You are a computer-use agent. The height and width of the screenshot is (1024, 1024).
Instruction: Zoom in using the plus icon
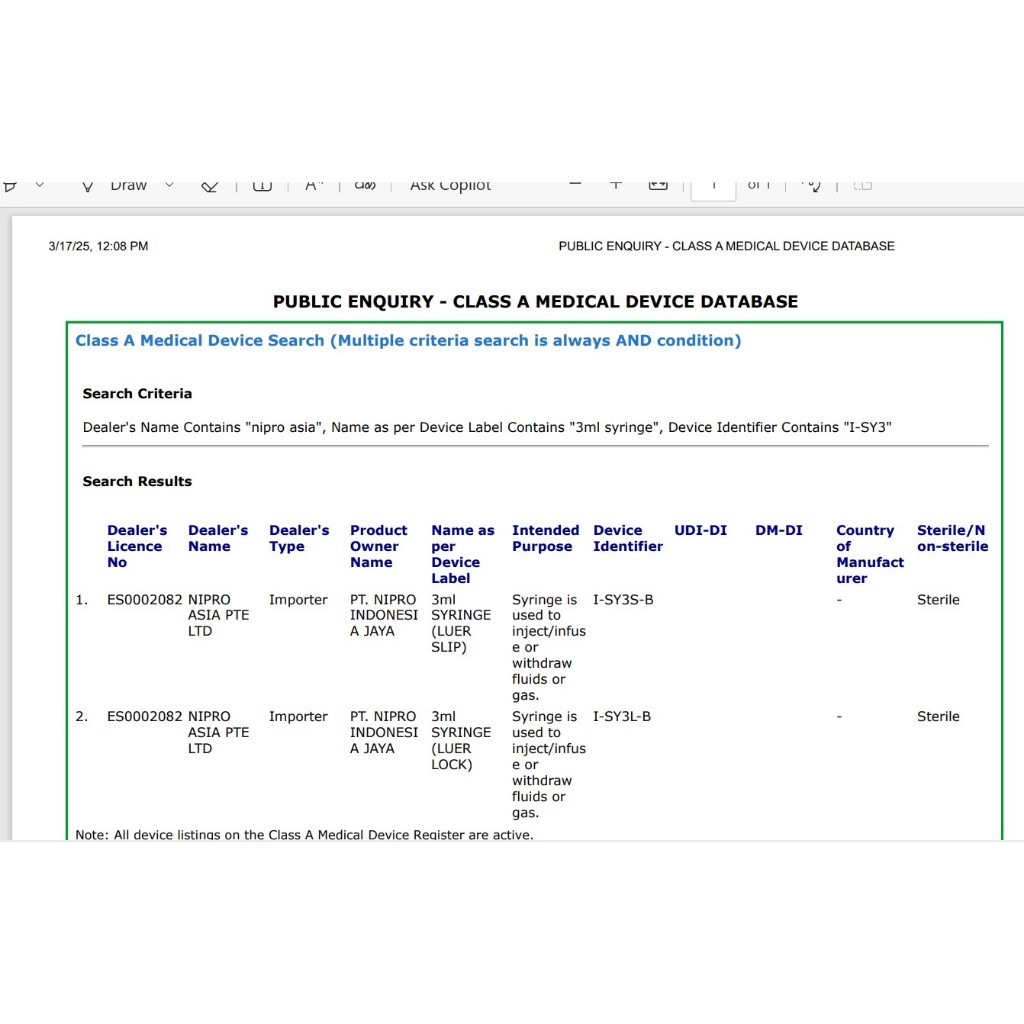(x=616, y=185)
